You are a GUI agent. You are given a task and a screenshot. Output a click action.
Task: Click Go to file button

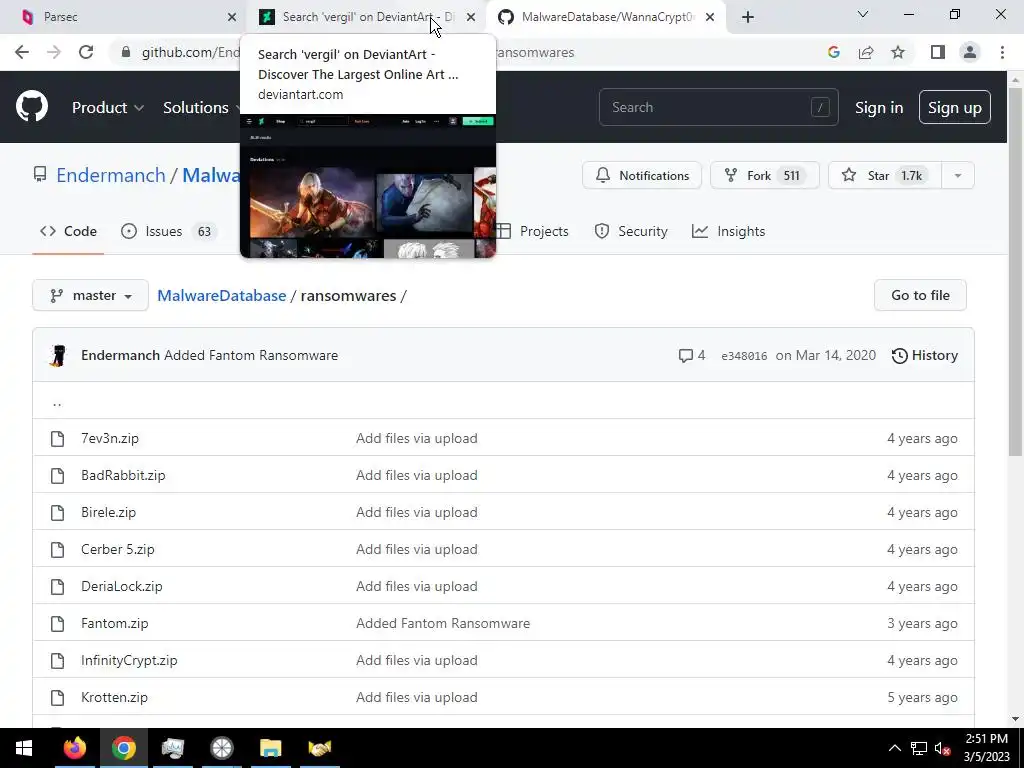(x=920, y=295)
